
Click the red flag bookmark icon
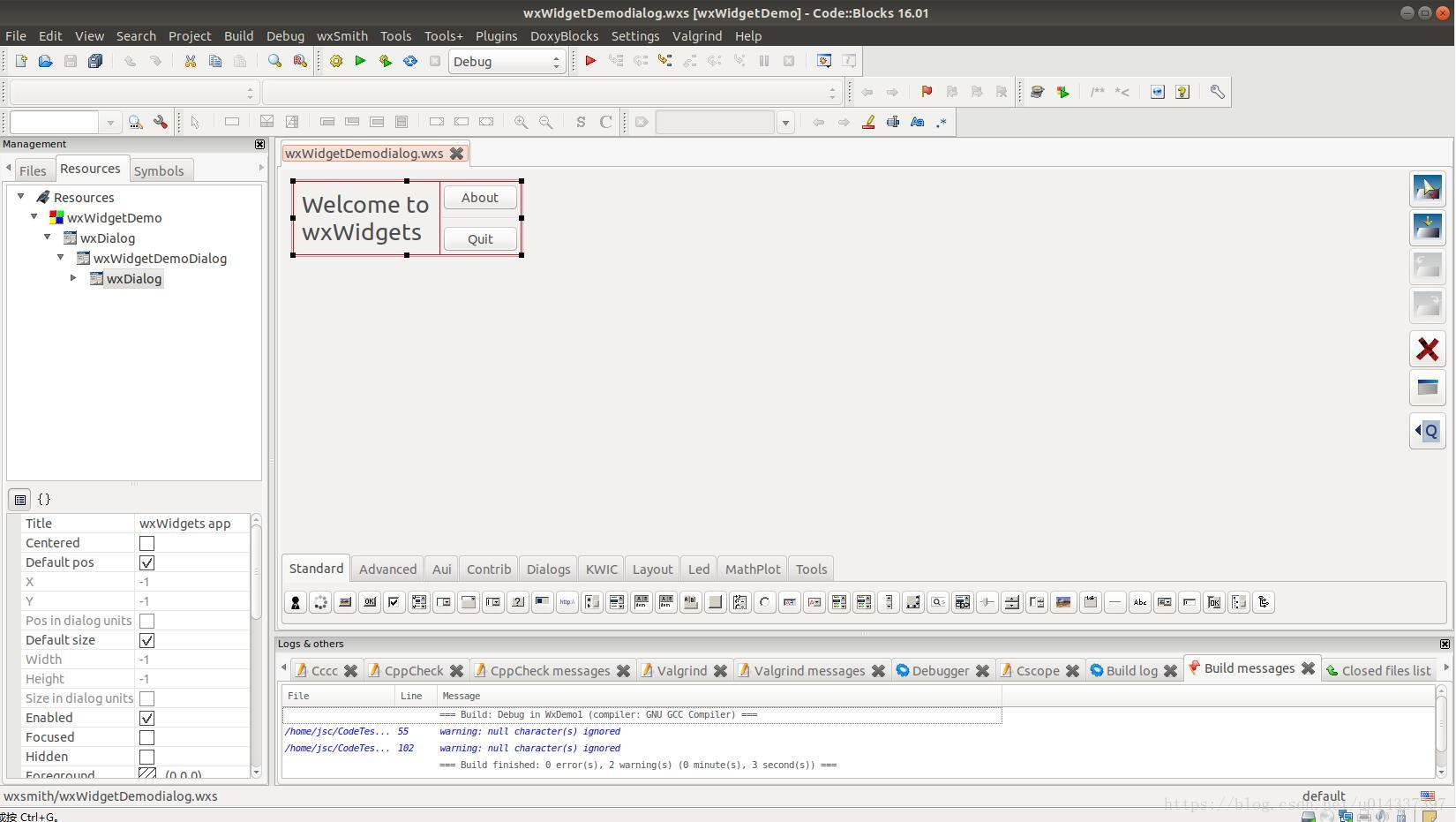click(x=927, y=92)
